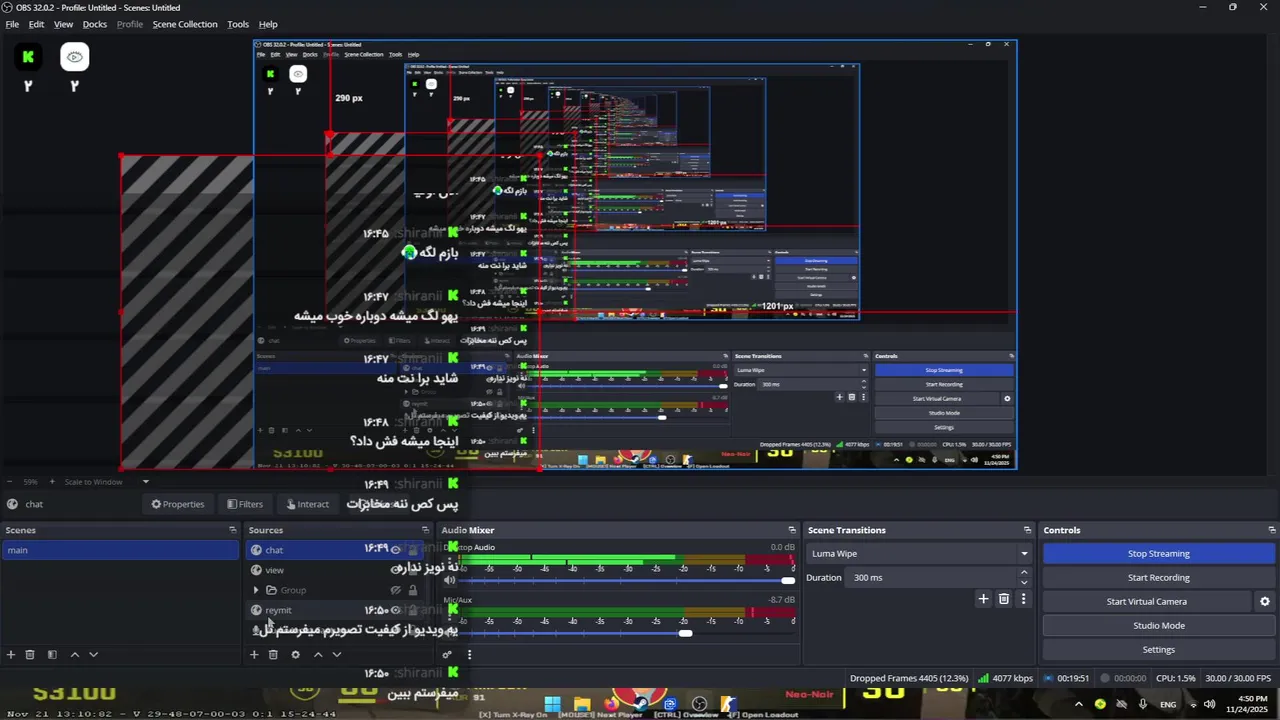
Task: Undock the Controls panel with its float icon
Action: coord(1272,530)
